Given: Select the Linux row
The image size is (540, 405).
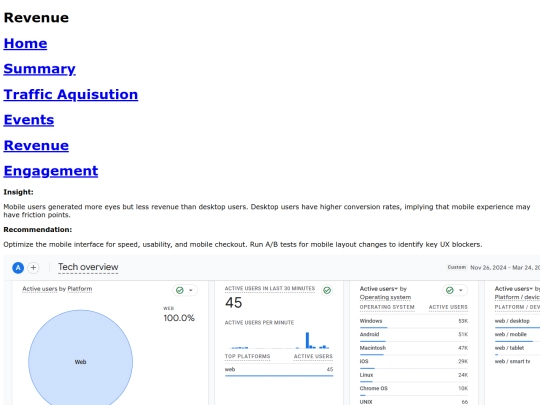Looking at the screenshot, I should pos(414,375).
